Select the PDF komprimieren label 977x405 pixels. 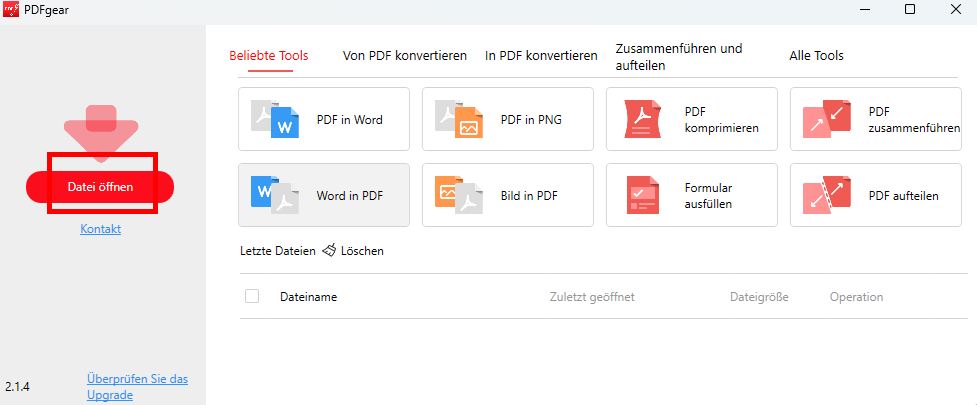tap(722, 120)
